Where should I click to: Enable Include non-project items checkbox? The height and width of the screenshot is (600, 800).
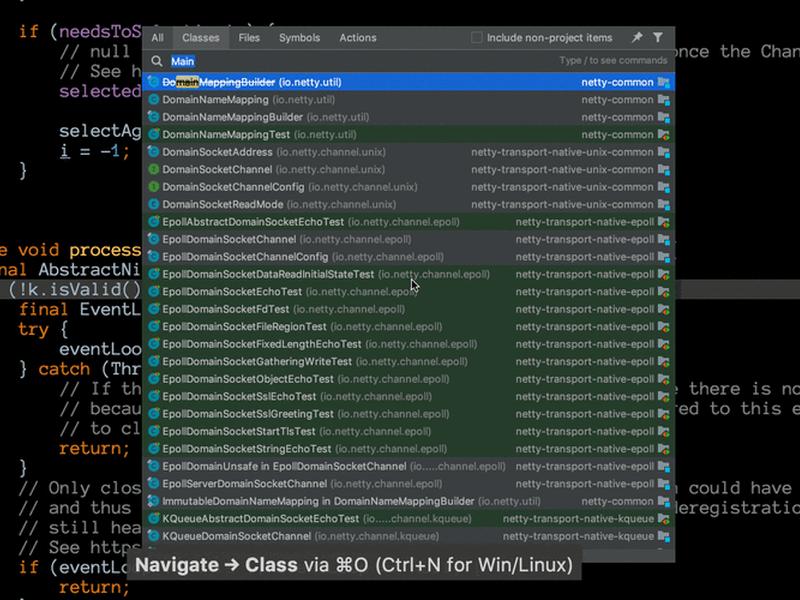[x=477, y=38]
